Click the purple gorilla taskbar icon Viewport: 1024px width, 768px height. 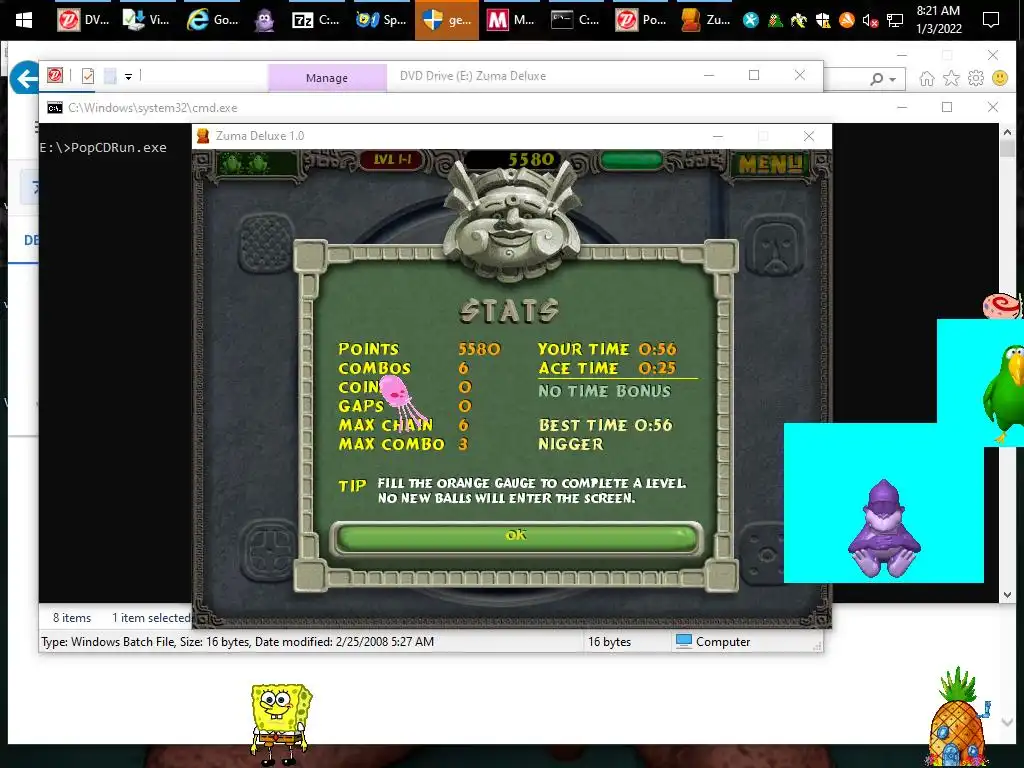coord(264,20)
